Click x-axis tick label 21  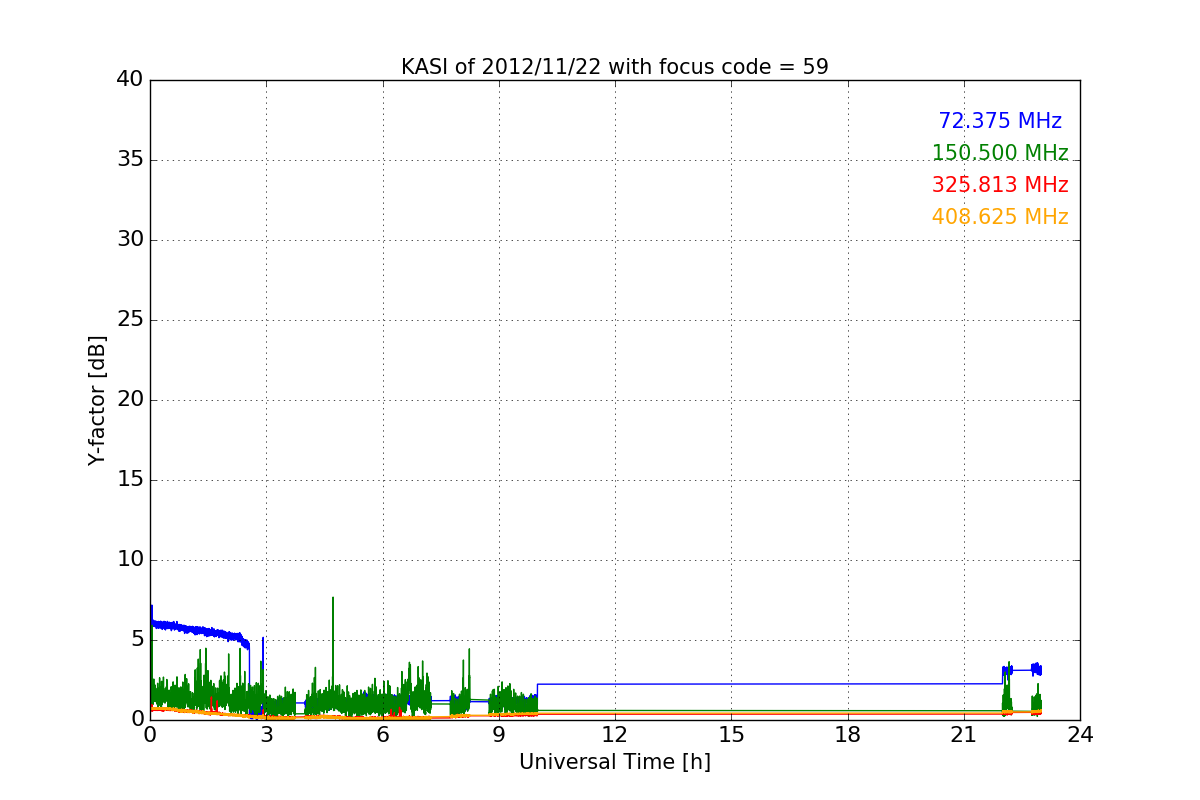pyautogui.click(x=964, y=735)
